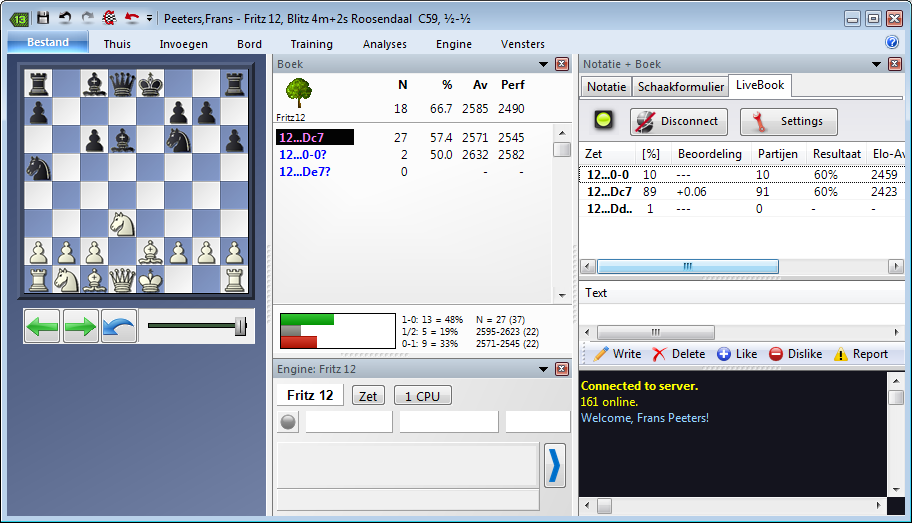
Task: Sort by the Beoordeling column header
Action: pyautogui.click(x=710, y=154)
